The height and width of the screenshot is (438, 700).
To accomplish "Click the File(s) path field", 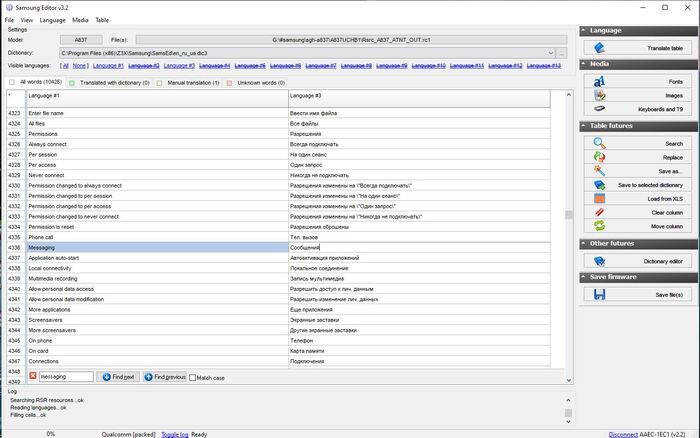I will [x=351, y=40].
